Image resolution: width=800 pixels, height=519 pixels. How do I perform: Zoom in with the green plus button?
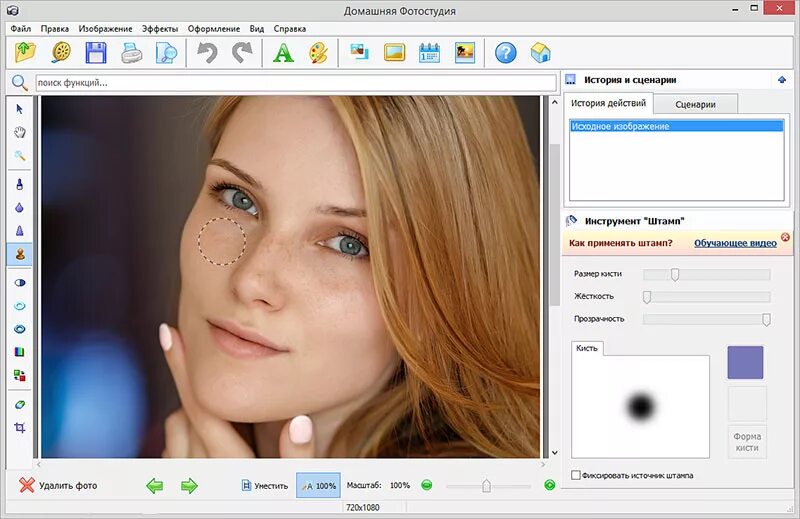click(x=549, y=485)
